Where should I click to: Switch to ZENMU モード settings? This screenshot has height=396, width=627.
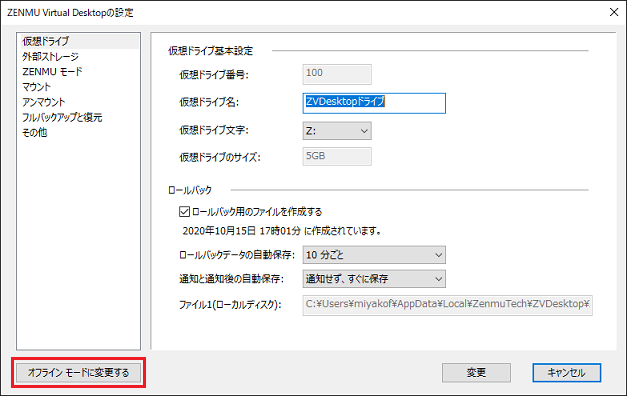pyautogui.click(x=52, y=72)
